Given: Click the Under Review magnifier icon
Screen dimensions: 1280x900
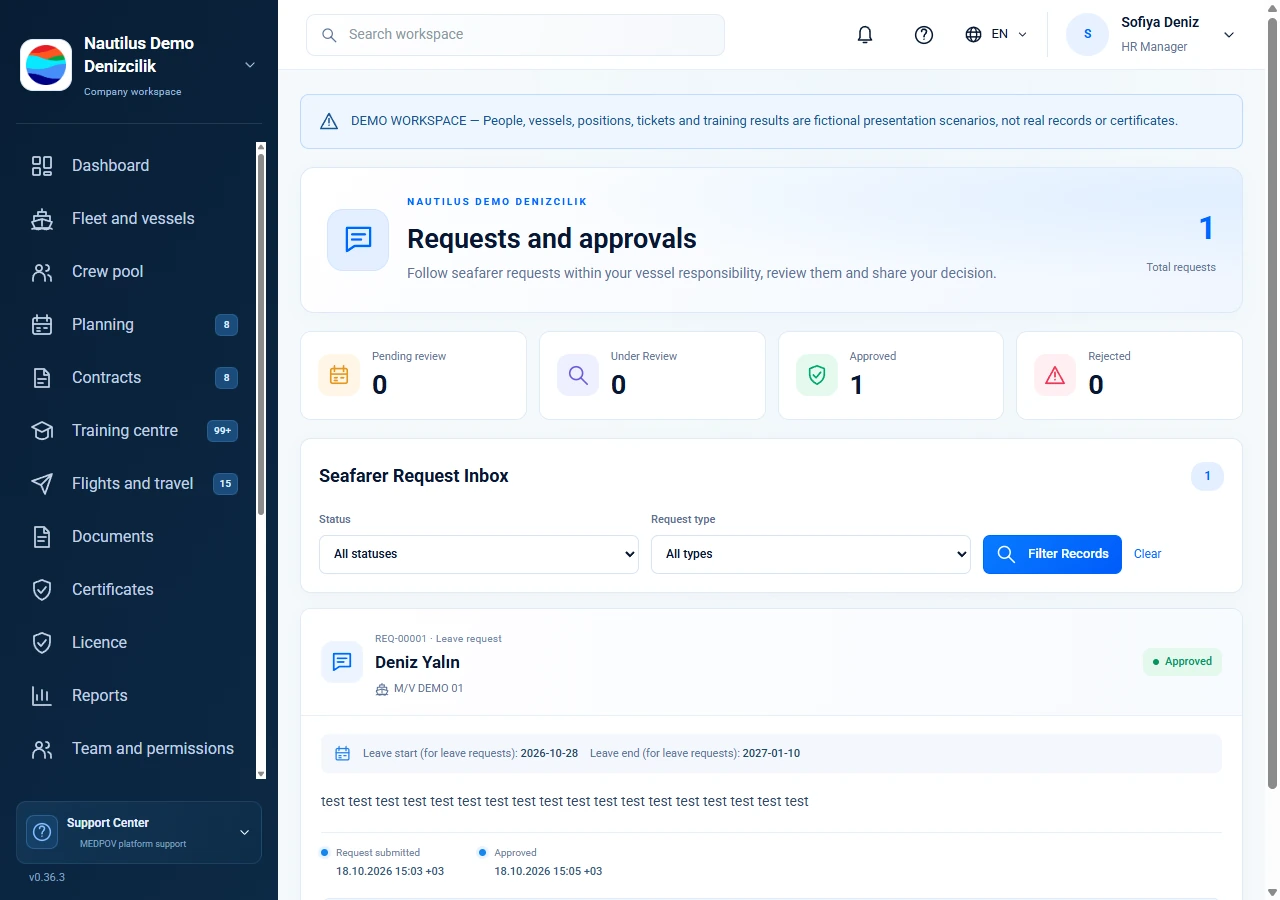Looking at the screenshot, I should coord(578,375).
